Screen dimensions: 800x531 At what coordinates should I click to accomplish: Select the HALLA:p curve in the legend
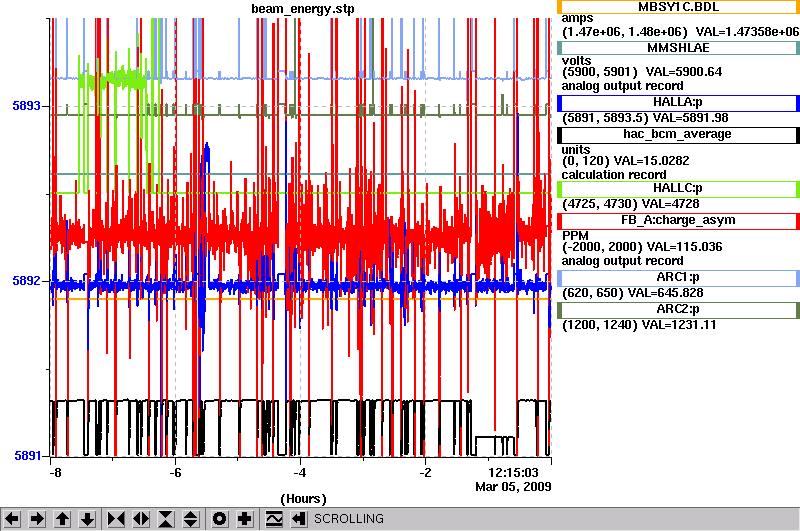pos(678,103)
